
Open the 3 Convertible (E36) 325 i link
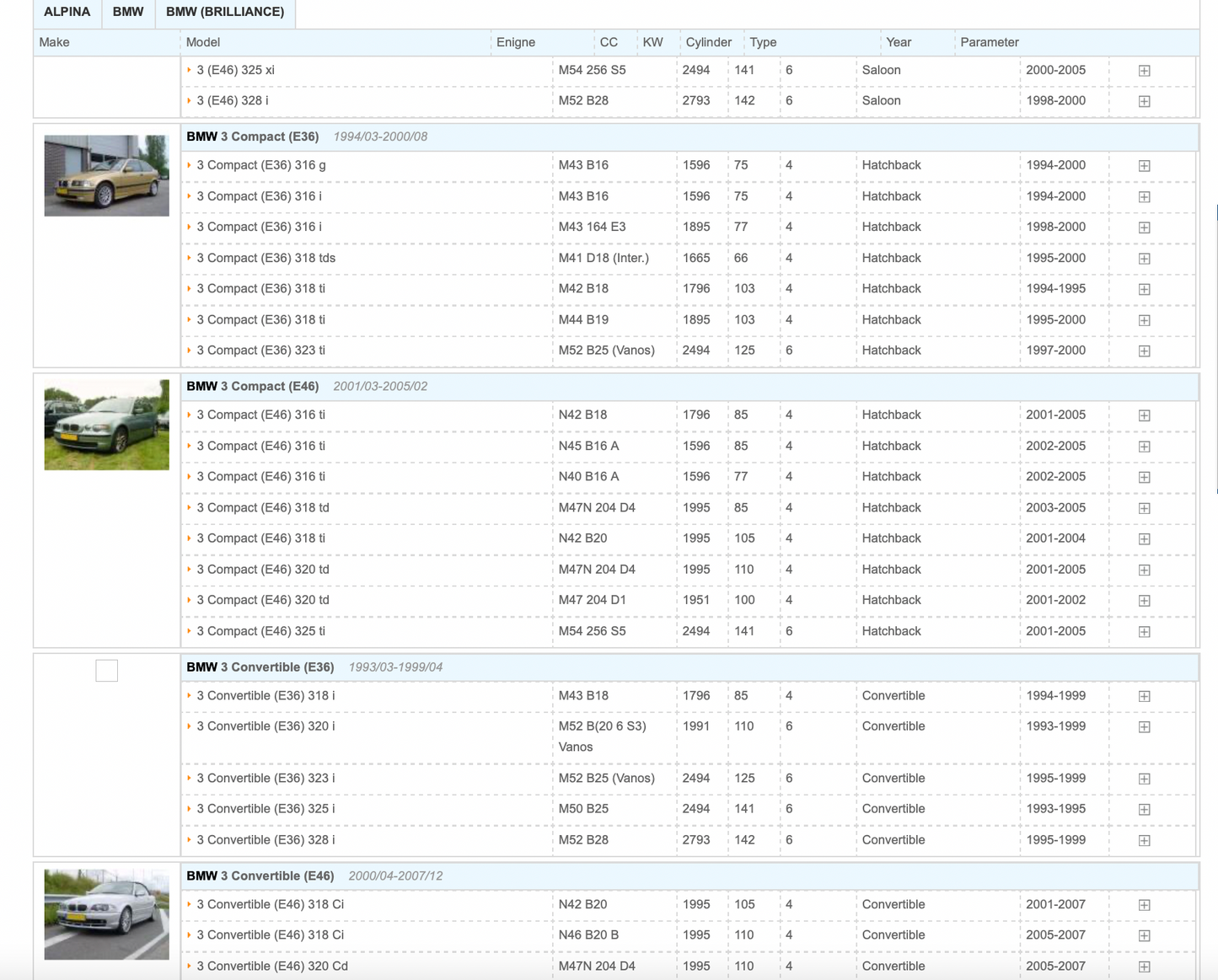266,809
